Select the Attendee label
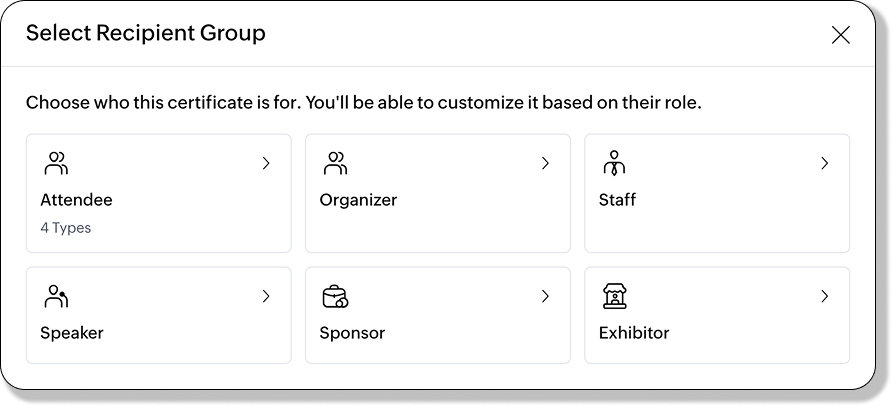The height and width of the screenshot is (406, 892). 76,200
